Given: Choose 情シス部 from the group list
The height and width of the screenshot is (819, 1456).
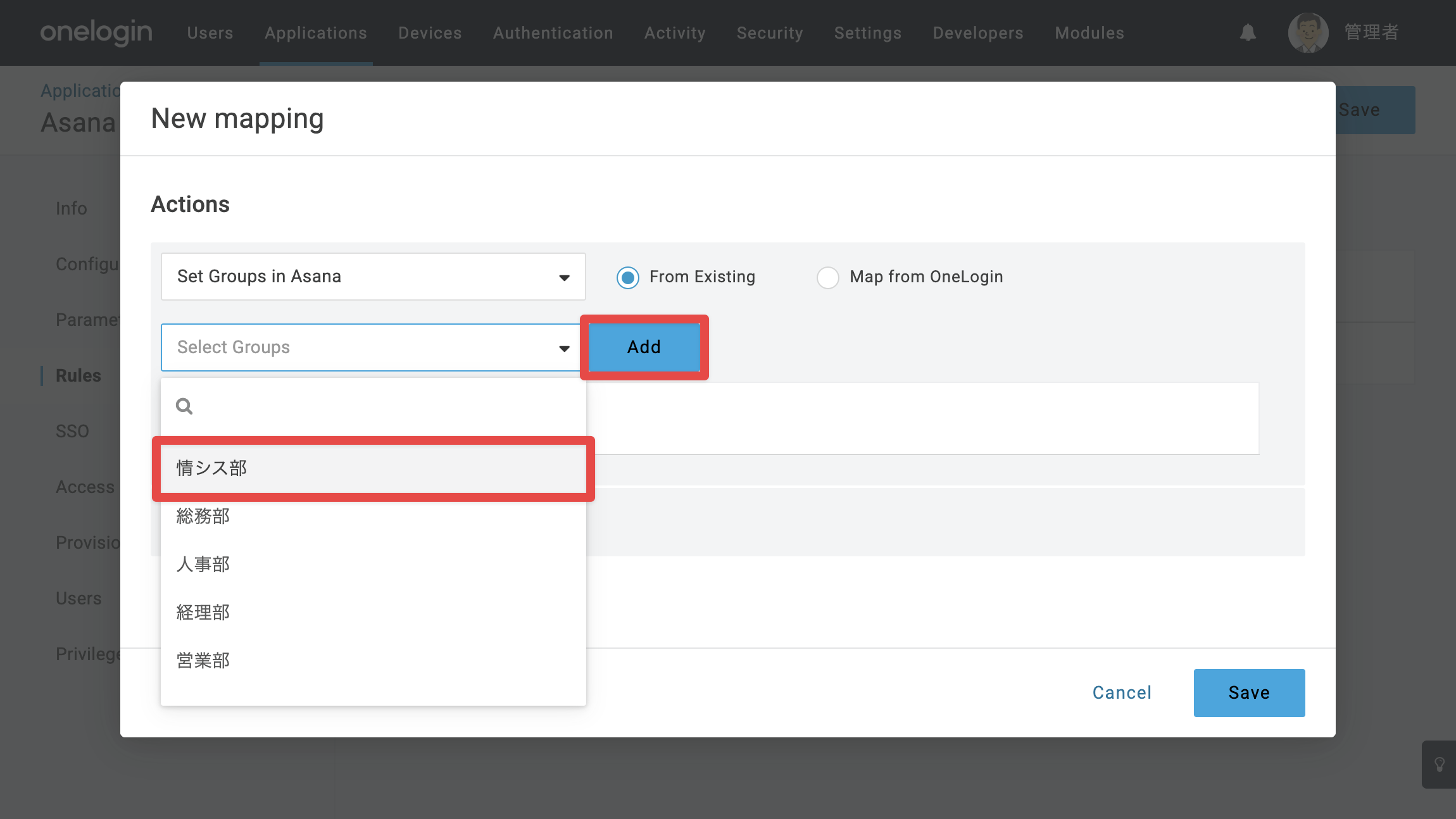Looking at the screenshot, I should pyautogui.click(x=373, y=468).
